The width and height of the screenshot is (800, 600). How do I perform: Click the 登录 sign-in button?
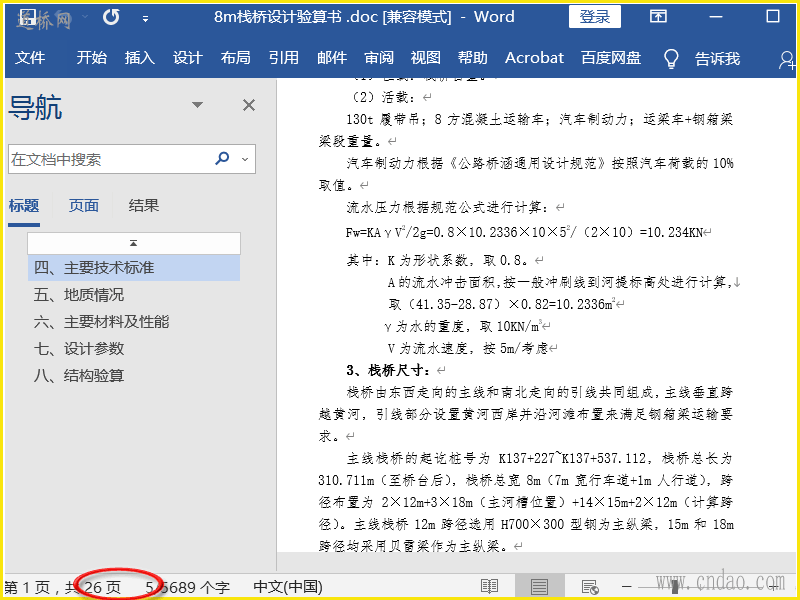coord(595,17)
